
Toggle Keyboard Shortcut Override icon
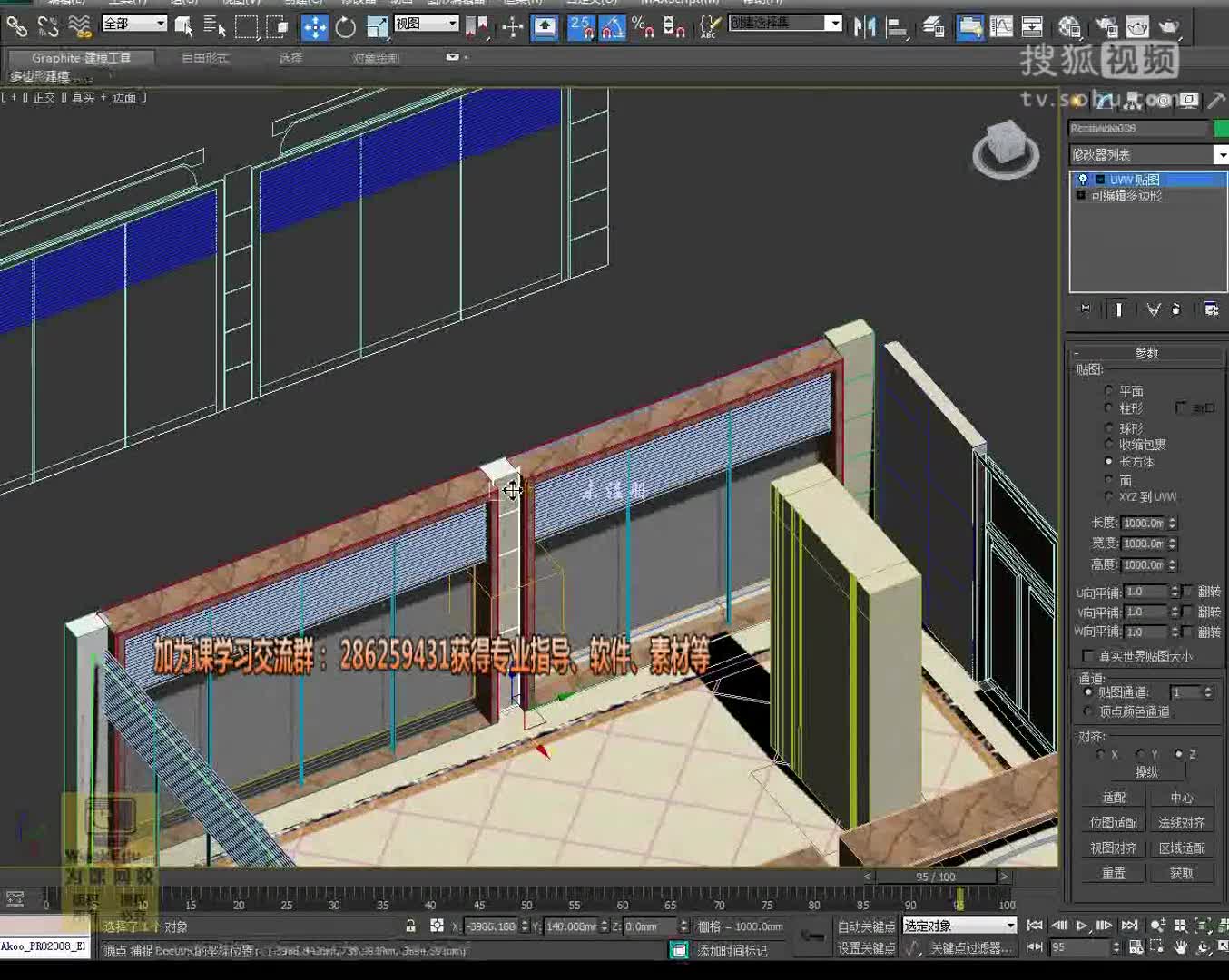(545, 26)
